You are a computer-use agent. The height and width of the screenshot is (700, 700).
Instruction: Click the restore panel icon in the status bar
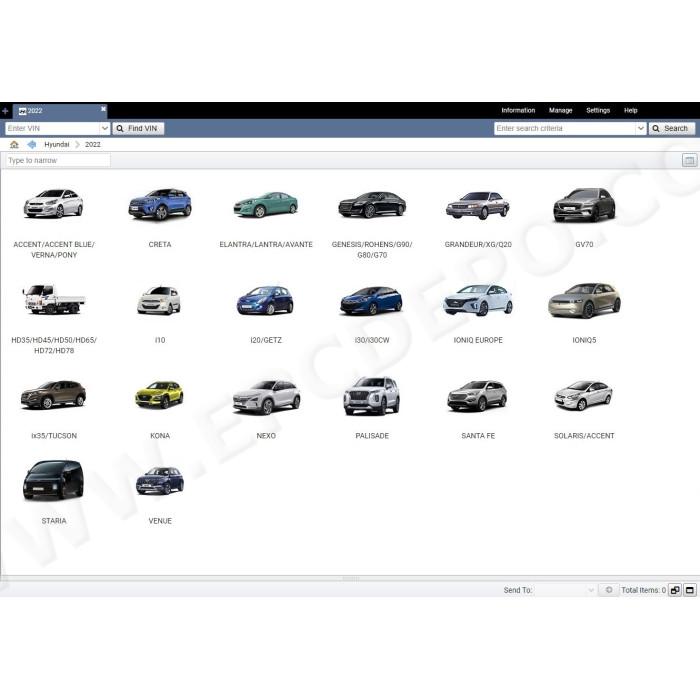[x=675, y=590]
